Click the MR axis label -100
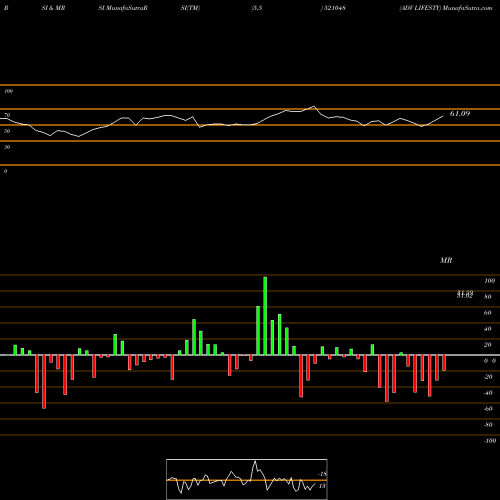 pyautogui.click(x=490, y=441)
